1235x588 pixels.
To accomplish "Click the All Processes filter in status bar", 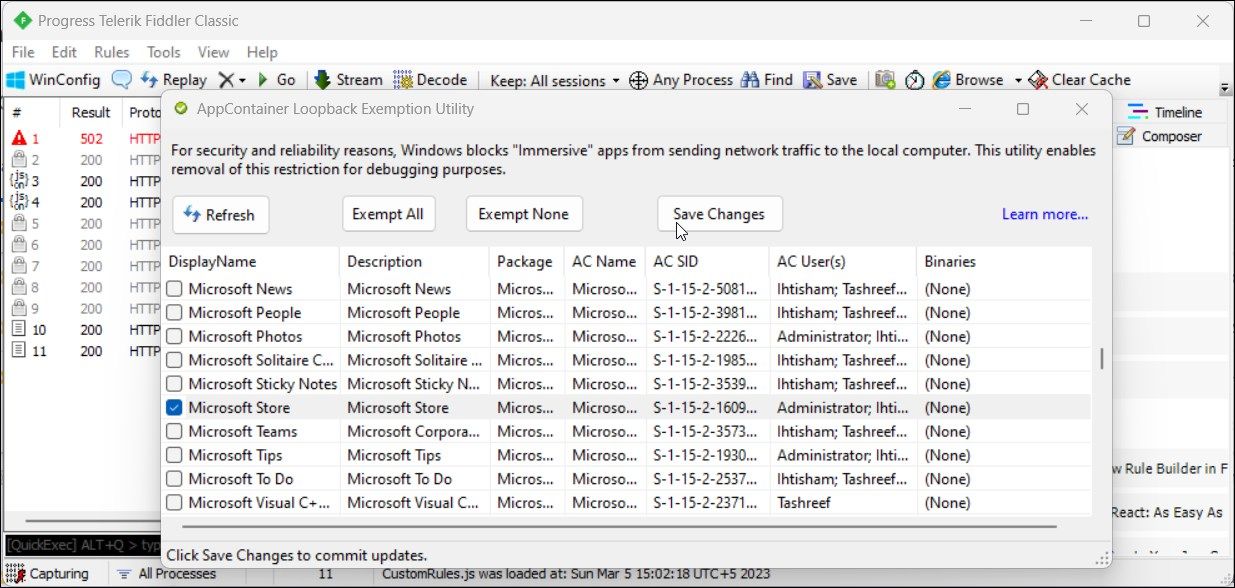I will pos(166,574).
